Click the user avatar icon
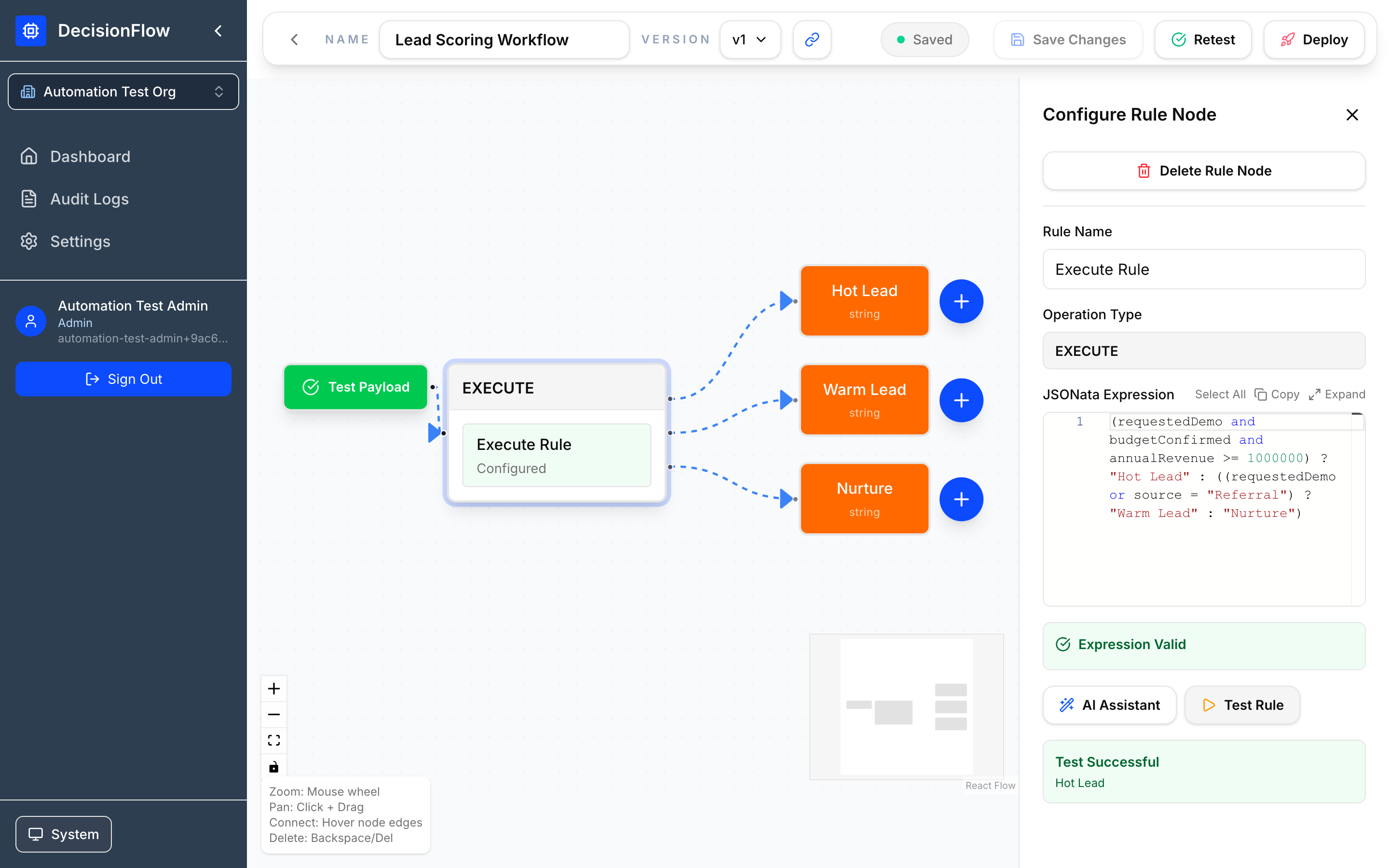Screen dimensions: 1389x868 30,322
